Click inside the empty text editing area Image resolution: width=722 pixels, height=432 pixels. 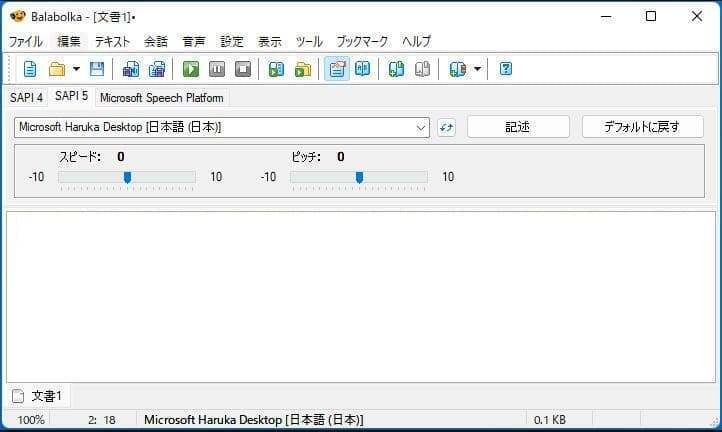point(361,297)
